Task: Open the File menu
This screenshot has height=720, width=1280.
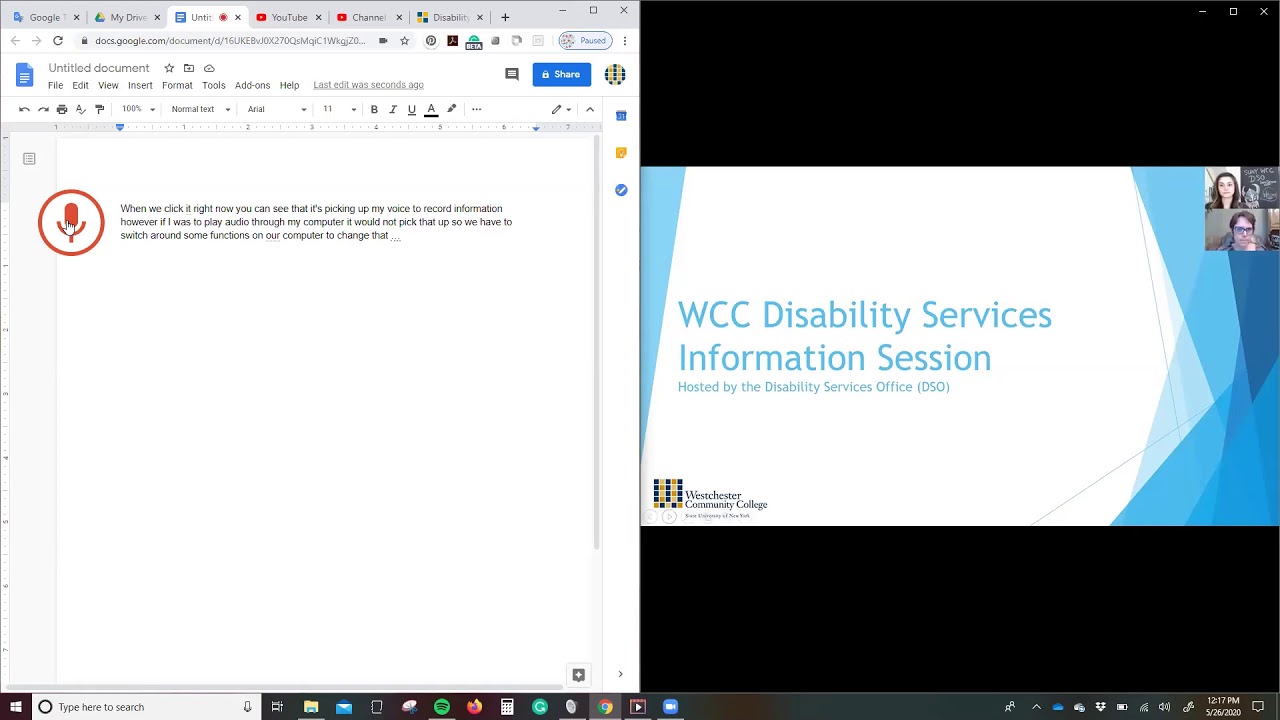Action: [x=55, y=85]
